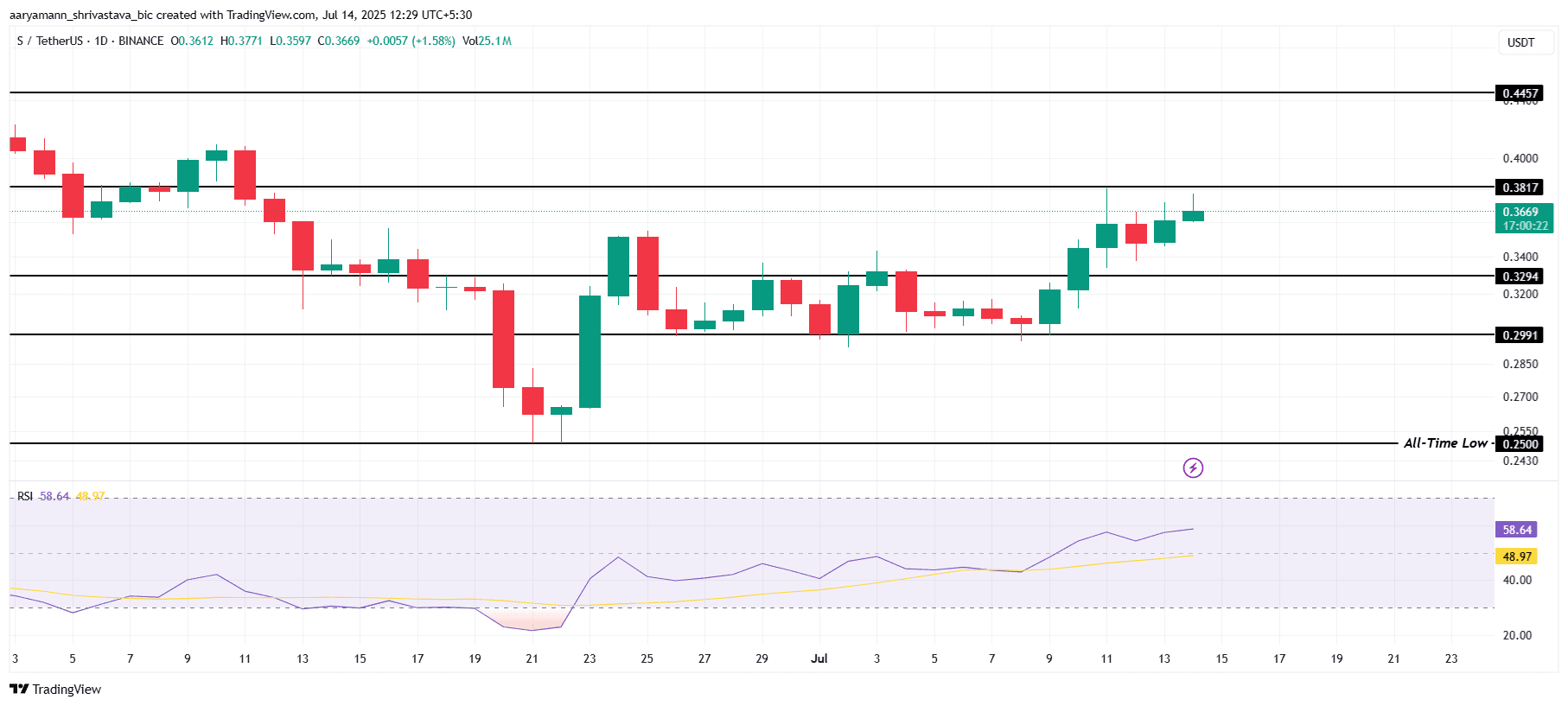Screen dimensions: 1568x706
Task: Click the green 0.3669 current price label
Action: 1523,218
